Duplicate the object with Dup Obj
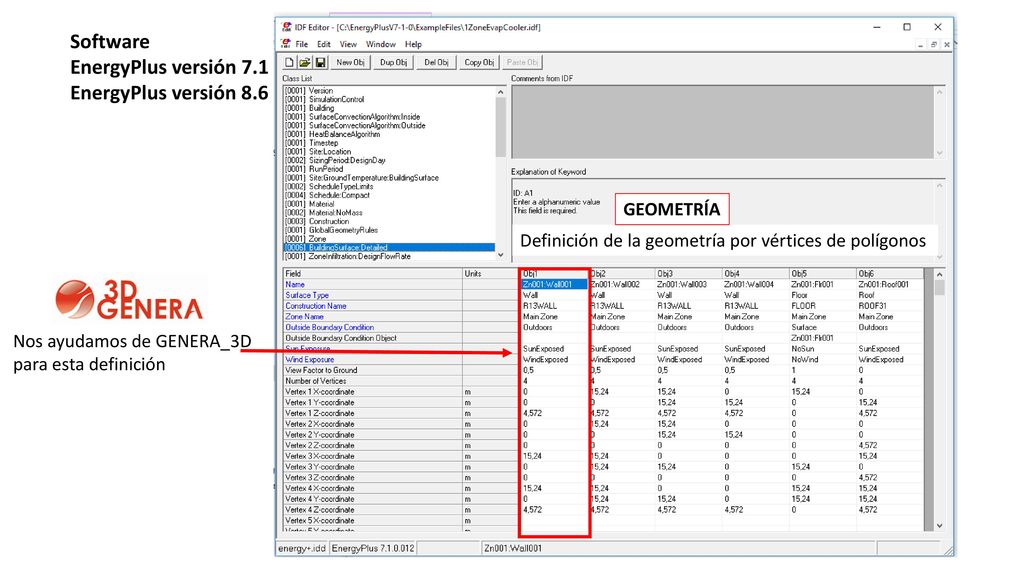The height and width of the screenshot is (576, 1024). tap(393, 62)
